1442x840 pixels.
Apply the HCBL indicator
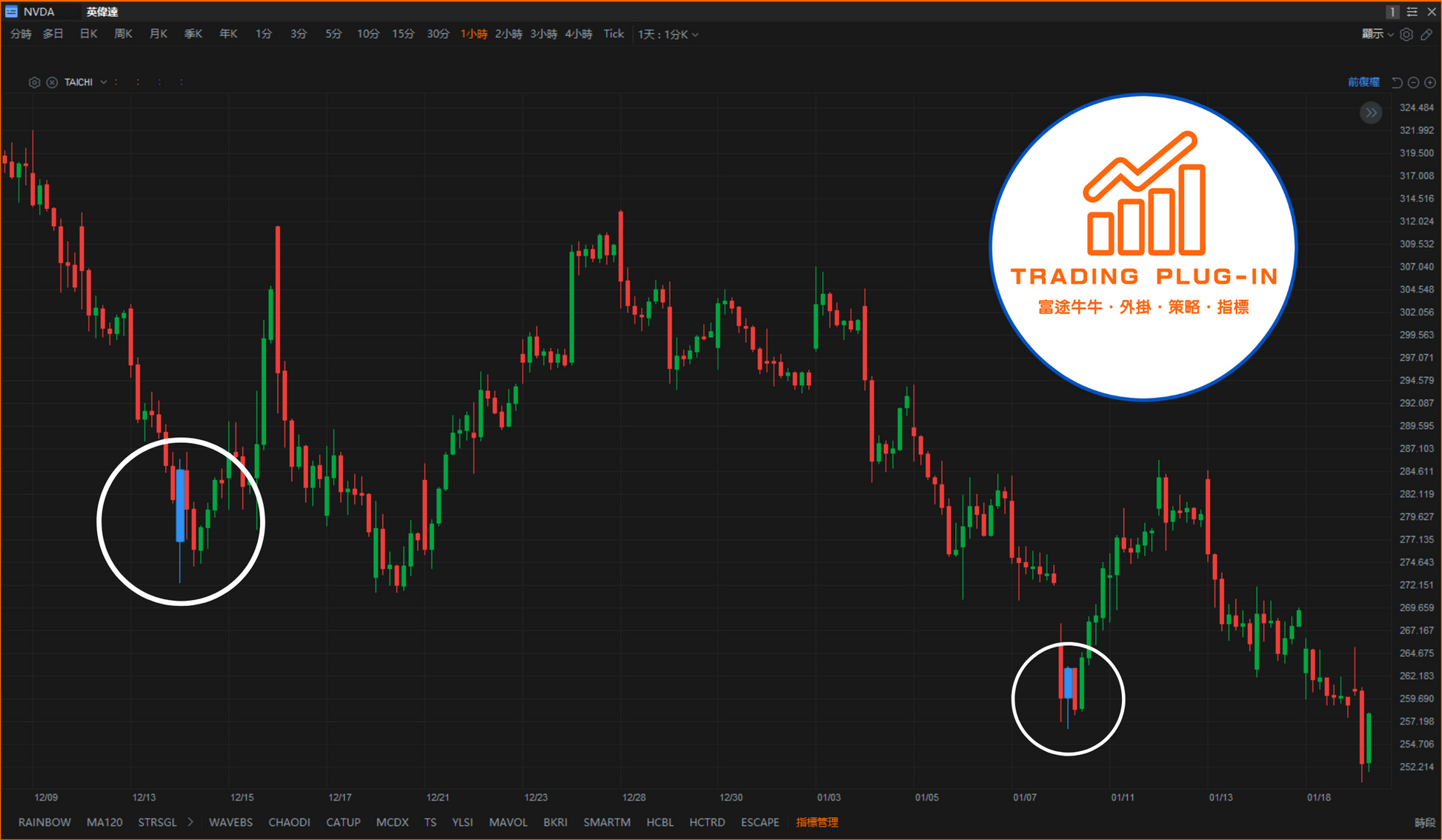click(660, 822)
